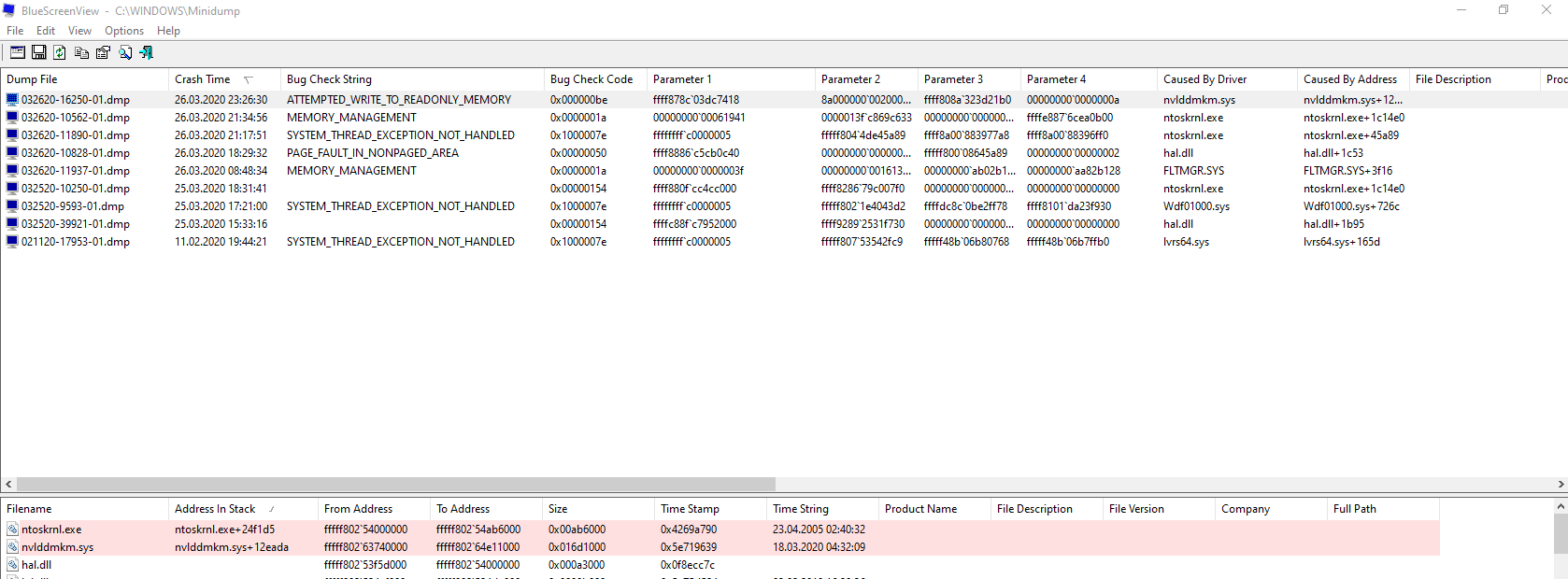Click parameter 1 value ffffc88f`c7952000
The height and width of the screenshot is (579, 1568).
[x=694, y=223]
